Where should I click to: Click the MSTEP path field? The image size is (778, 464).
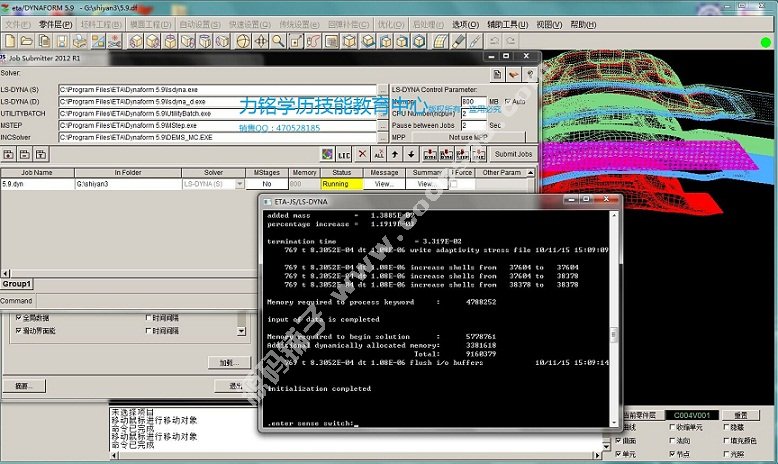(217, 126)
